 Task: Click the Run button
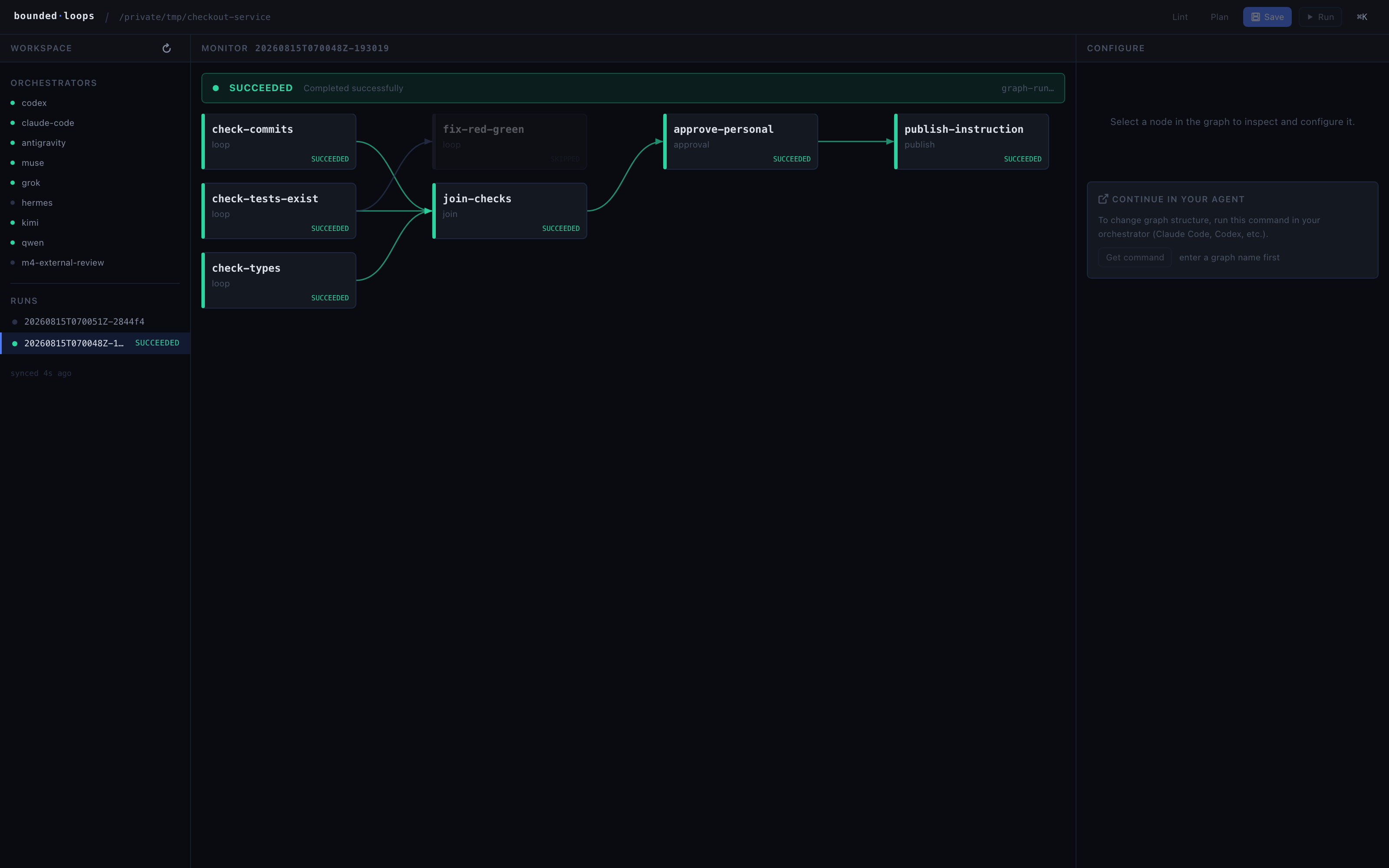click(x=1320, y=16)
